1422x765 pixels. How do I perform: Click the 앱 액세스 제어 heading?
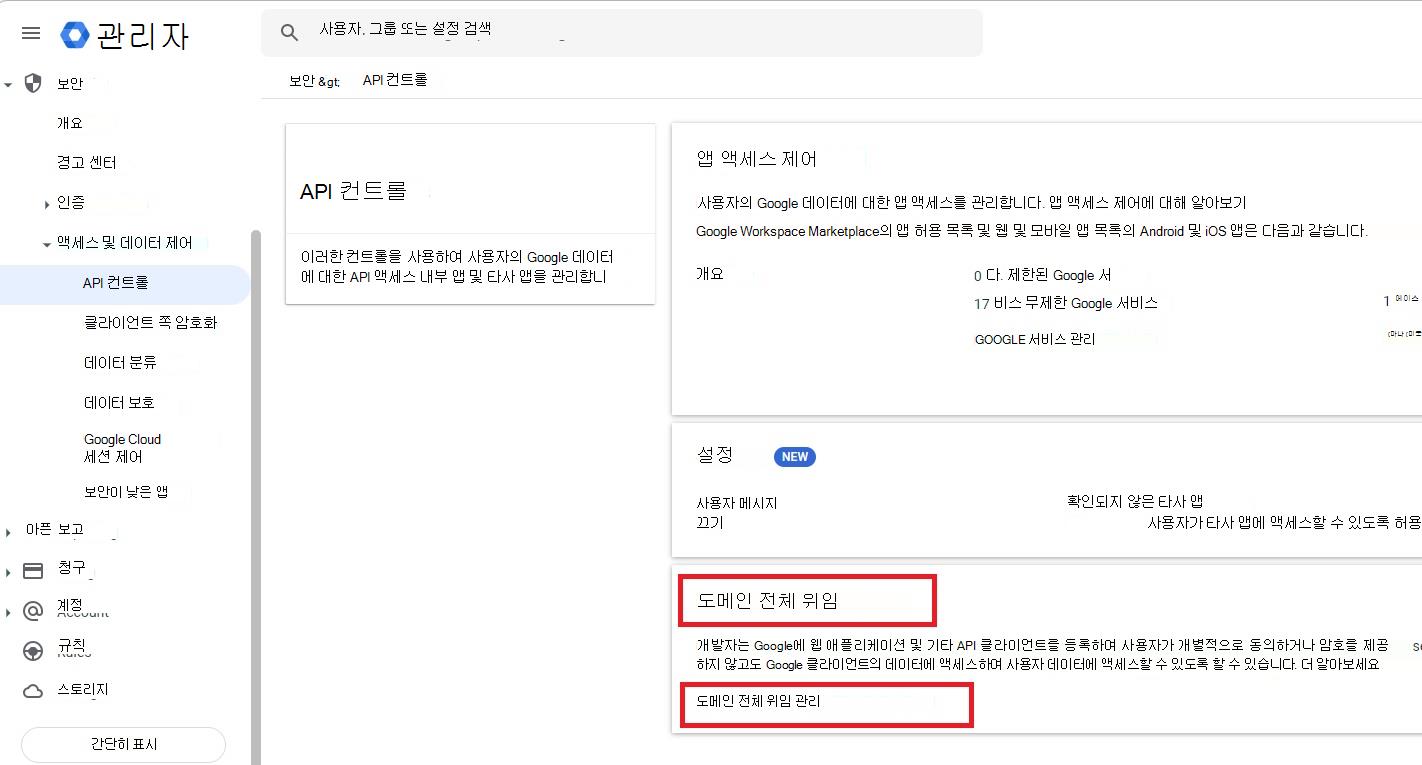[x=757, y=158]
